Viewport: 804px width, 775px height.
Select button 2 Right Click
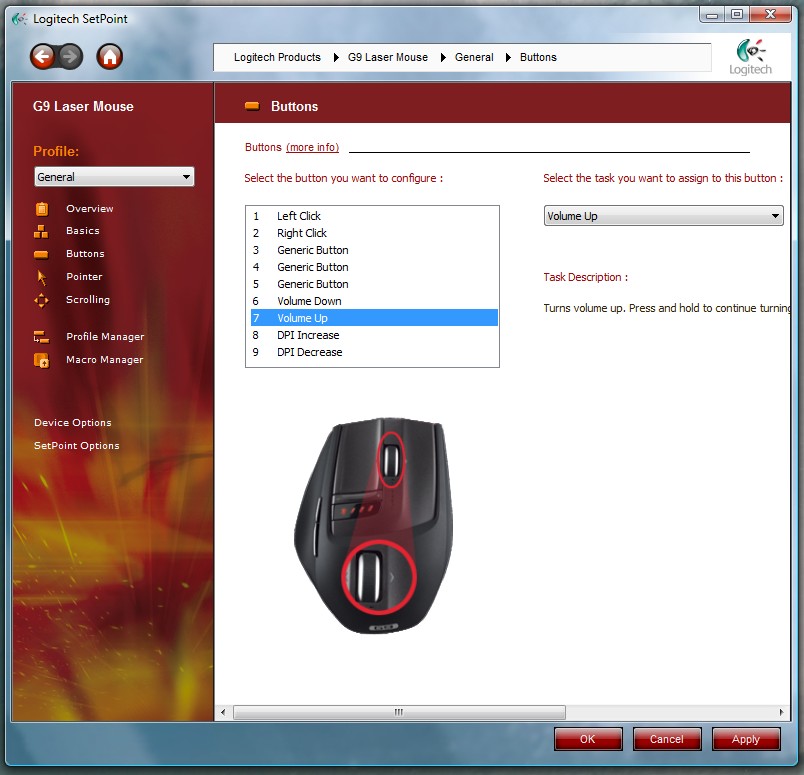(374, 233)
